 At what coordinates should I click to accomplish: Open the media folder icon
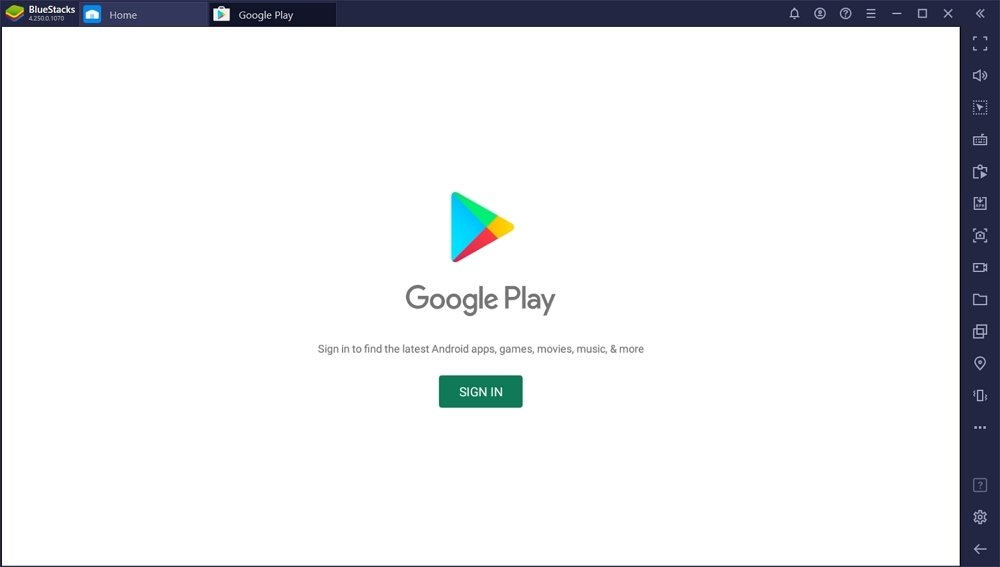(980, 299)
